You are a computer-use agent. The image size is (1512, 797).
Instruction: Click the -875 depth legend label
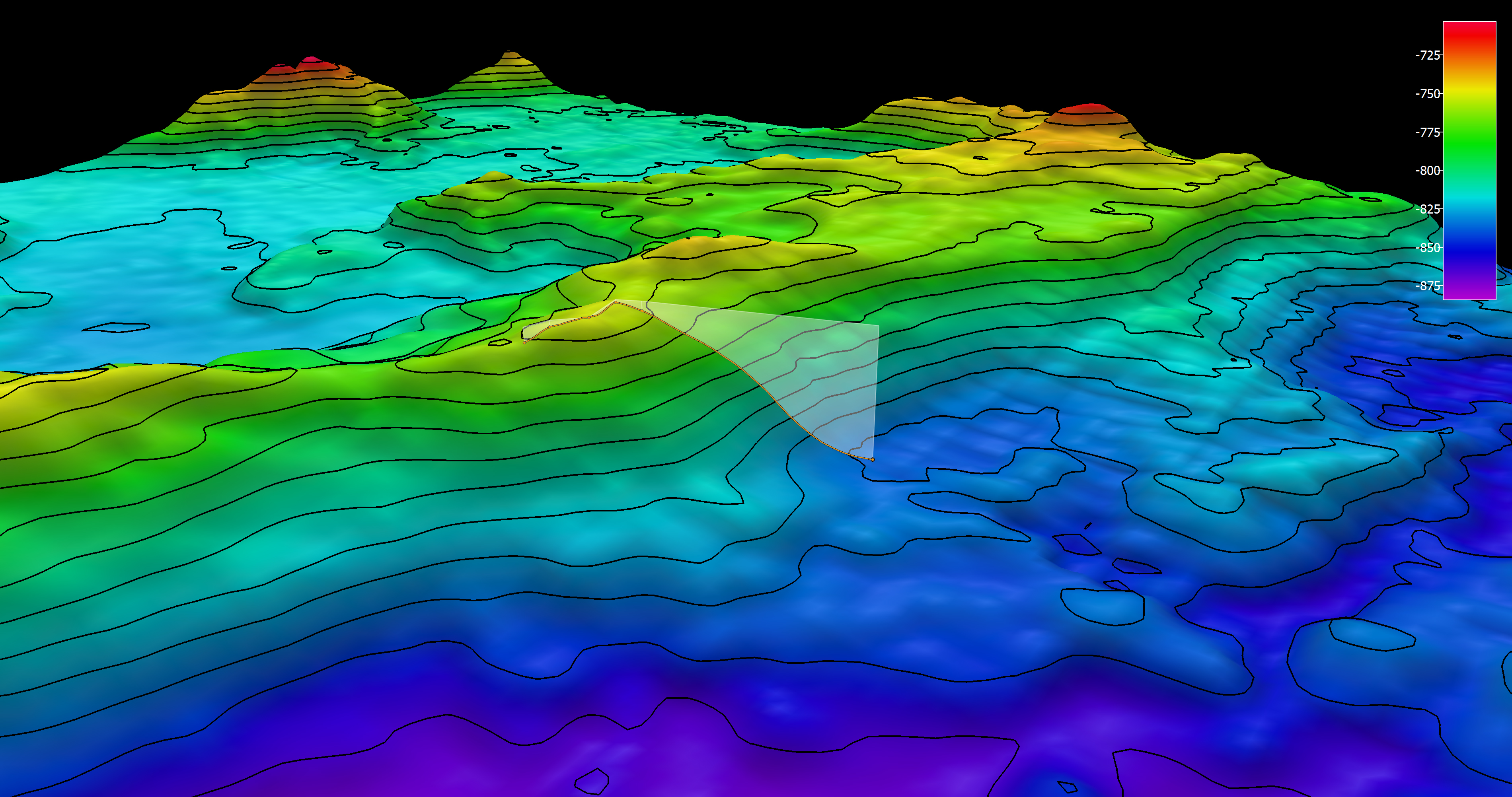[1428, 286]
